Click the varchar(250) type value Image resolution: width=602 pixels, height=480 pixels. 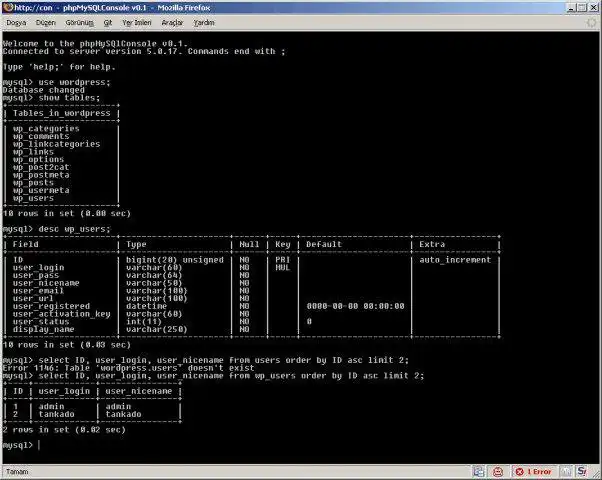(x=157, y=329)
